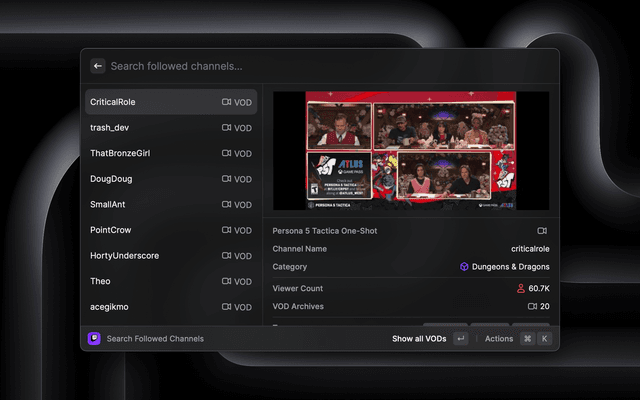
Task: Click the Dungeons & Dragons category icon
Action: click(x=464, y=267)
